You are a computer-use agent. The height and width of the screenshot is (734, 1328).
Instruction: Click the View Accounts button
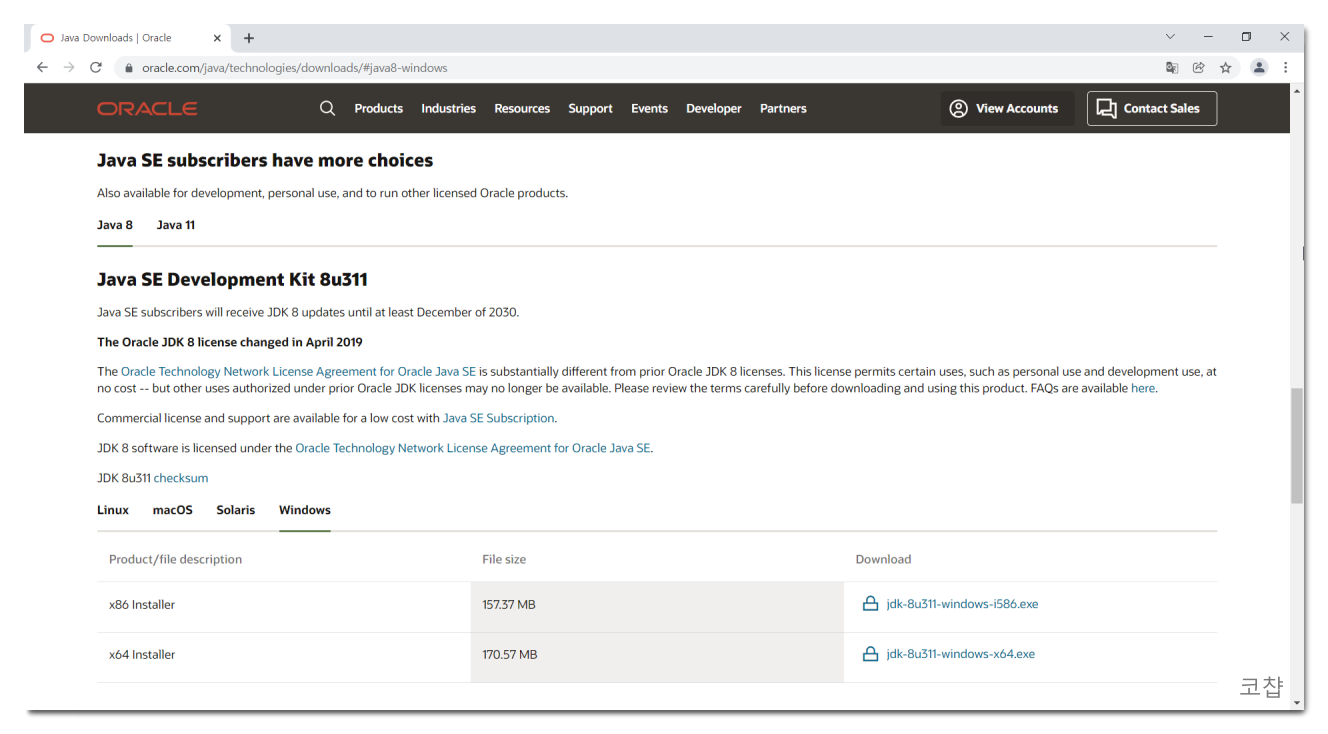(x=1007, y=108)
